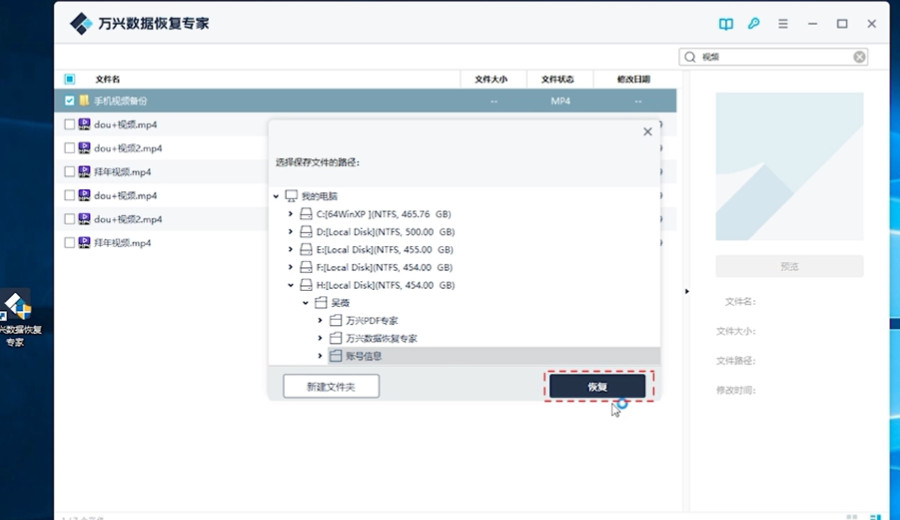The width and height of the screenshot is (900, 520).
Task: Select the 账号信息 folder label
Action: (x=363, y=356)
